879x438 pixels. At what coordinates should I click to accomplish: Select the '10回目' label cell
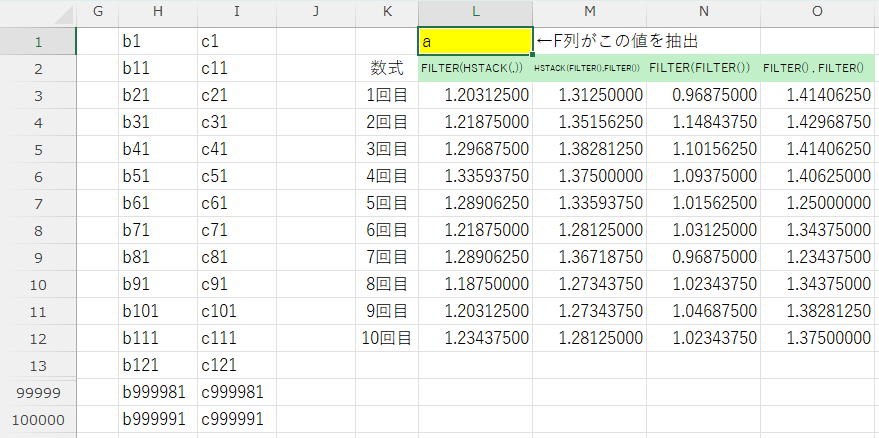coord(387,338)
